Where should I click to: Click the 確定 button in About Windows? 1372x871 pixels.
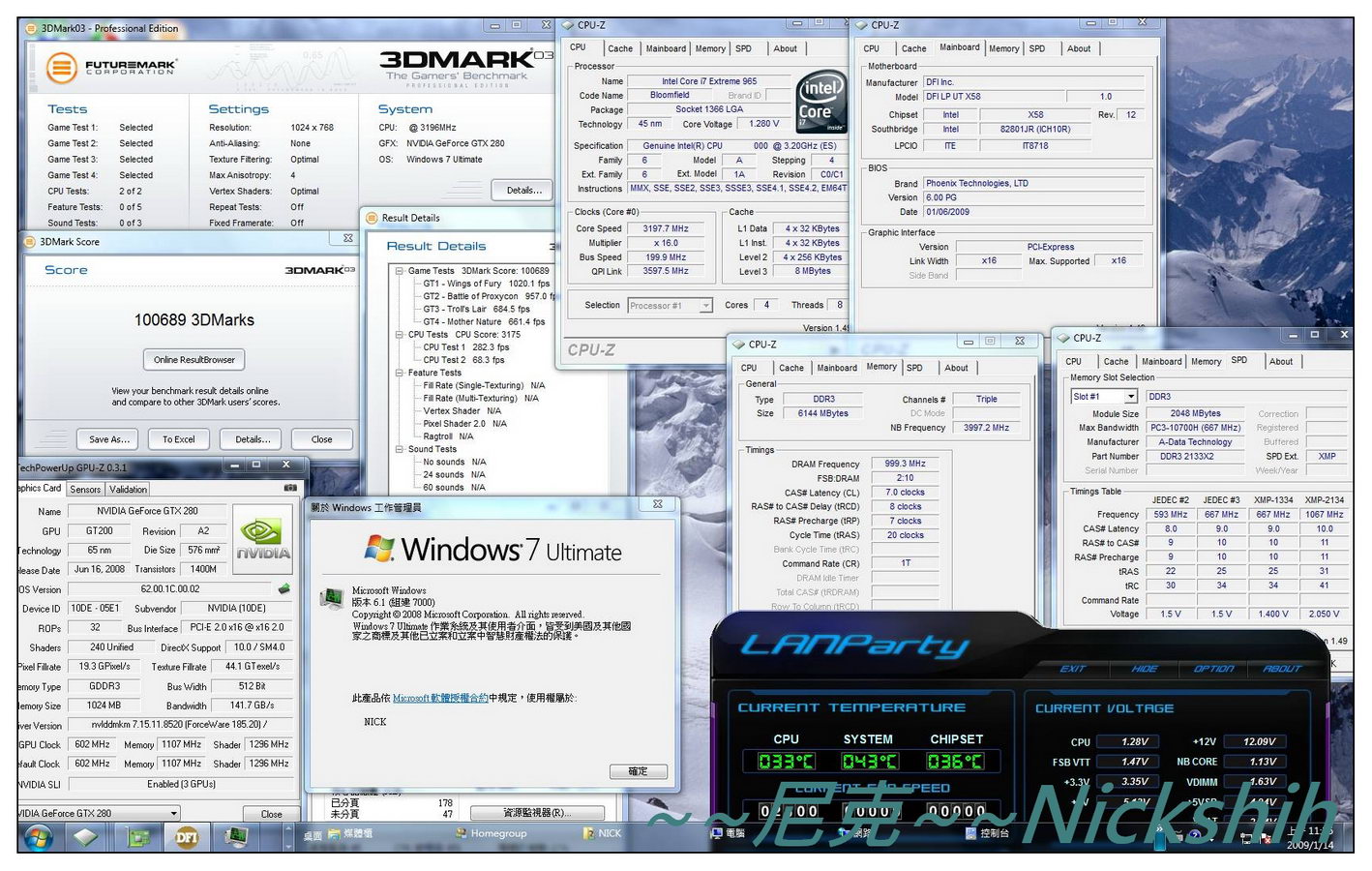pos(639,771)
